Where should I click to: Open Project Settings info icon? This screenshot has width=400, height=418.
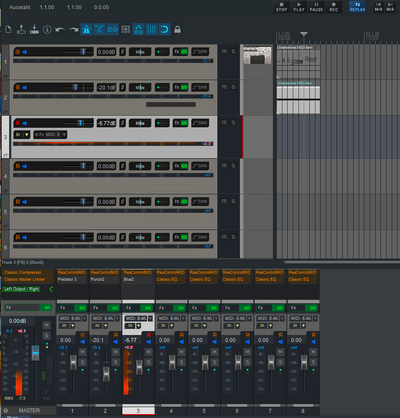coord(47,30)
